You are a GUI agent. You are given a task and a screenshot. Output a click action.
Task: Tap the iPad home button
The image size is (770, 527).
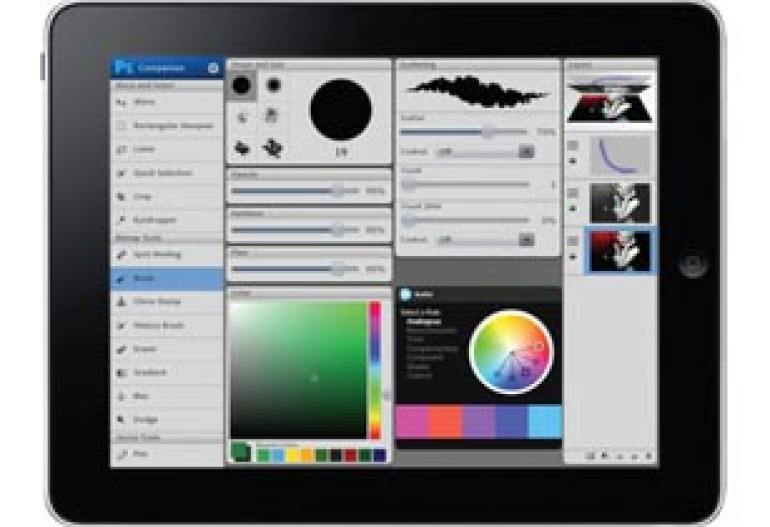click(x=693, y=264)
